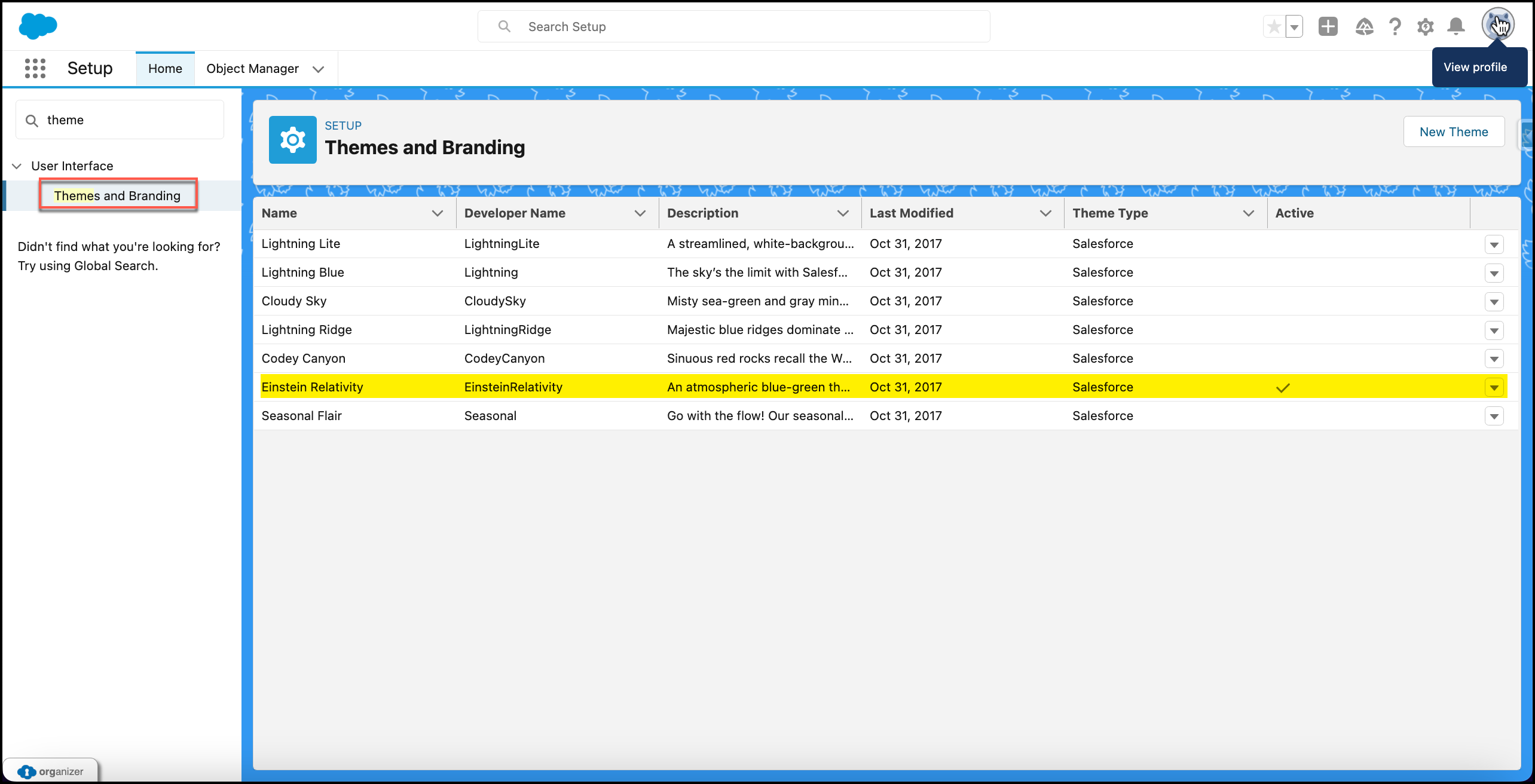This screenshot has width=1535, height=784.
Task: Open the favorites list dropdown arrow
Action: click(x=1294, y=27)
